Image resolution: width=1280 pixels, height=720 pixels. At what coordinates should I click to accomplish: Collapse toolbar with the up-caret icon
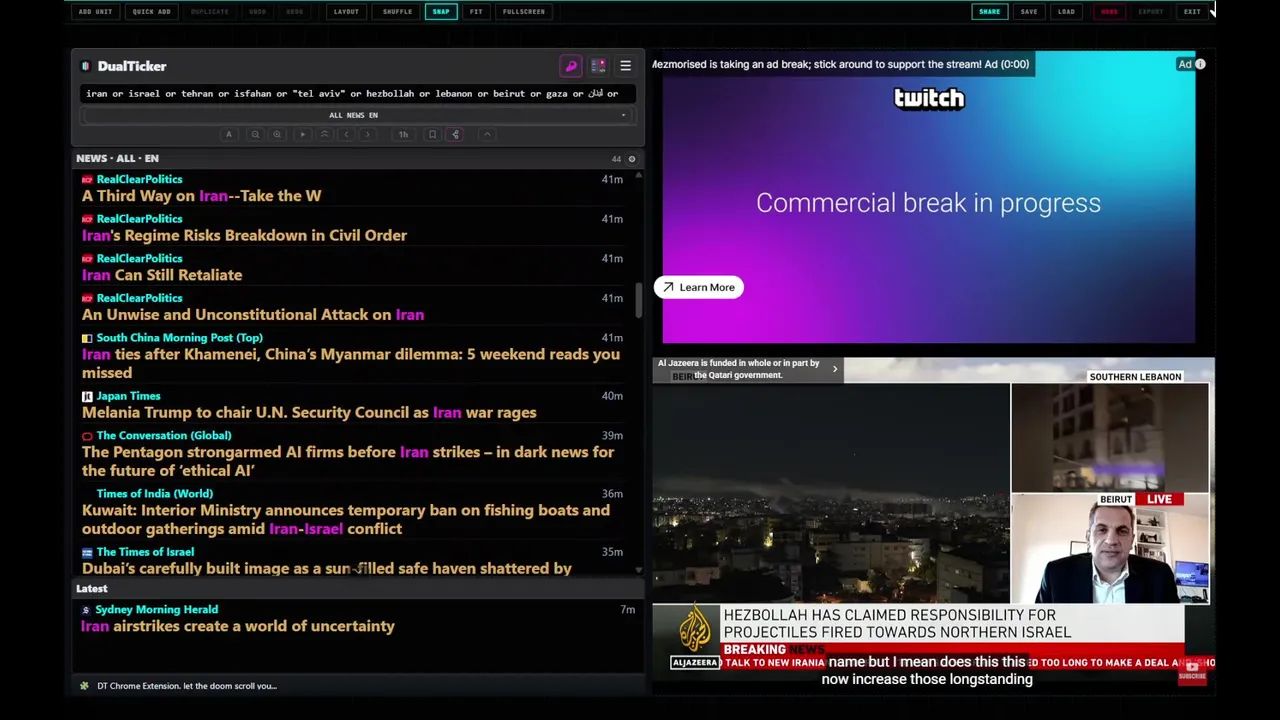(x=487, y=134)
